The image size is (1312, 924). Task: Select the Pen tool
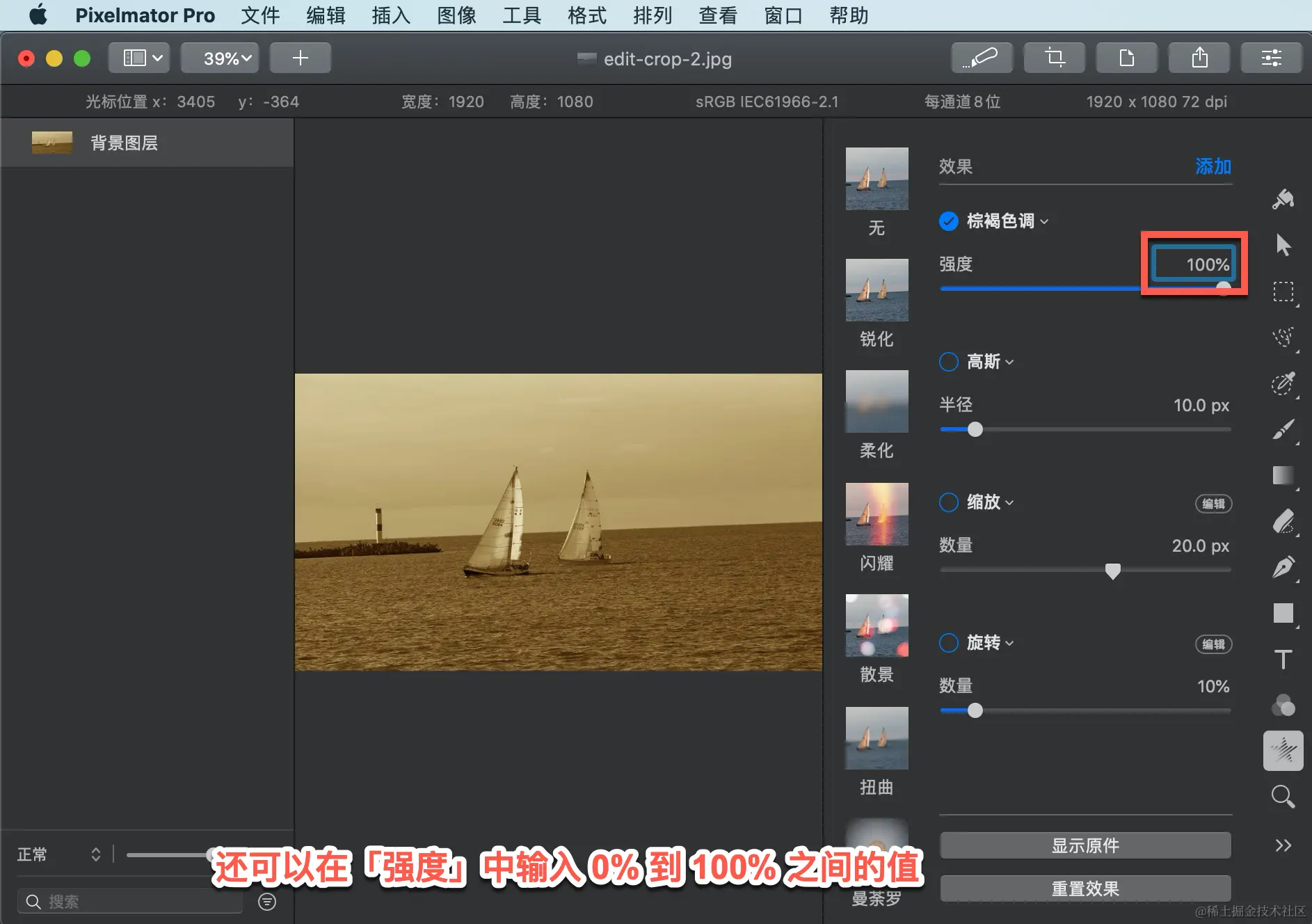pyautogui.click(x=1283, y=567)
